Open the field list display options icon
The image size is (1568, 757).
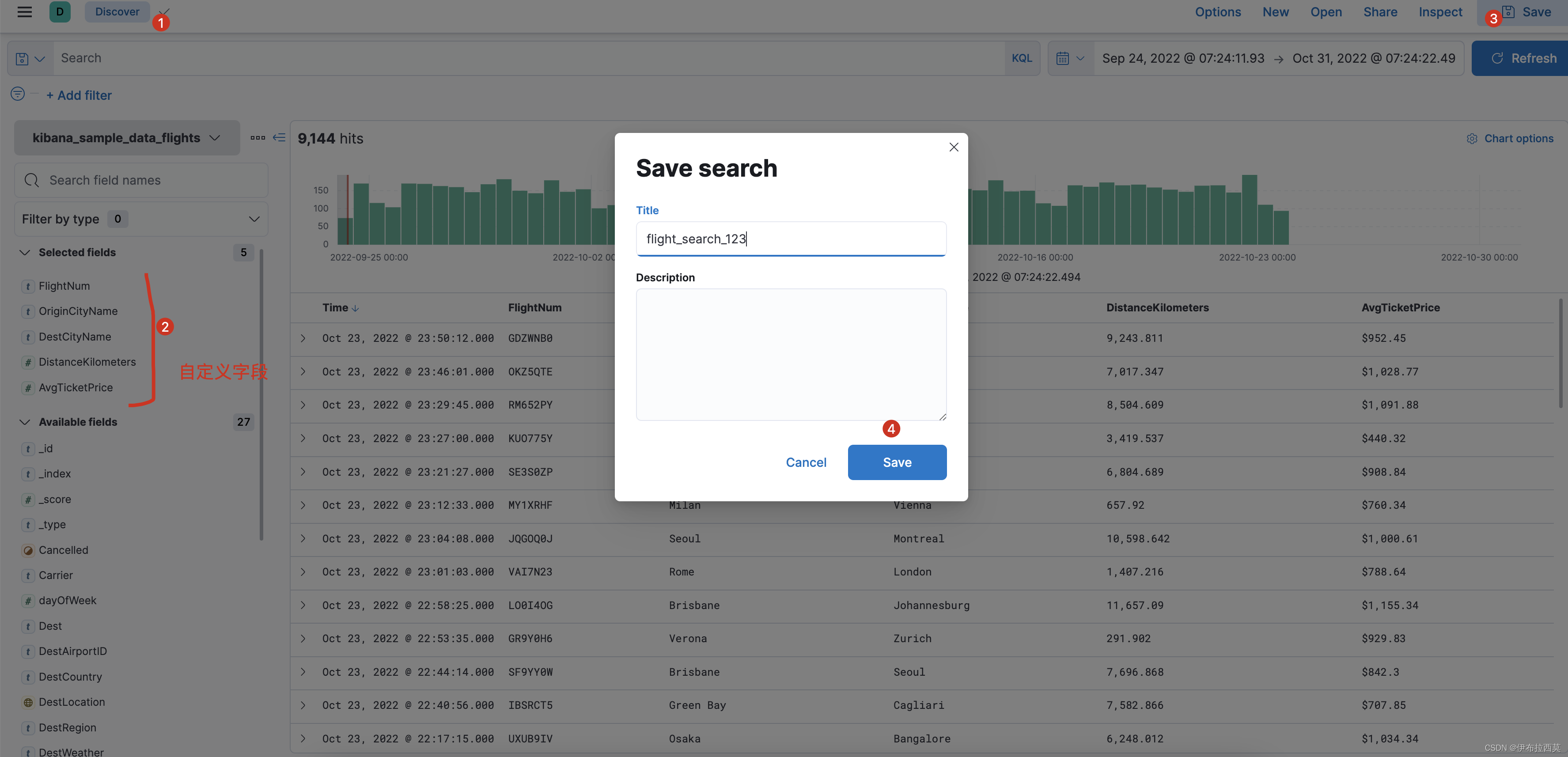[x=258, y=137]
